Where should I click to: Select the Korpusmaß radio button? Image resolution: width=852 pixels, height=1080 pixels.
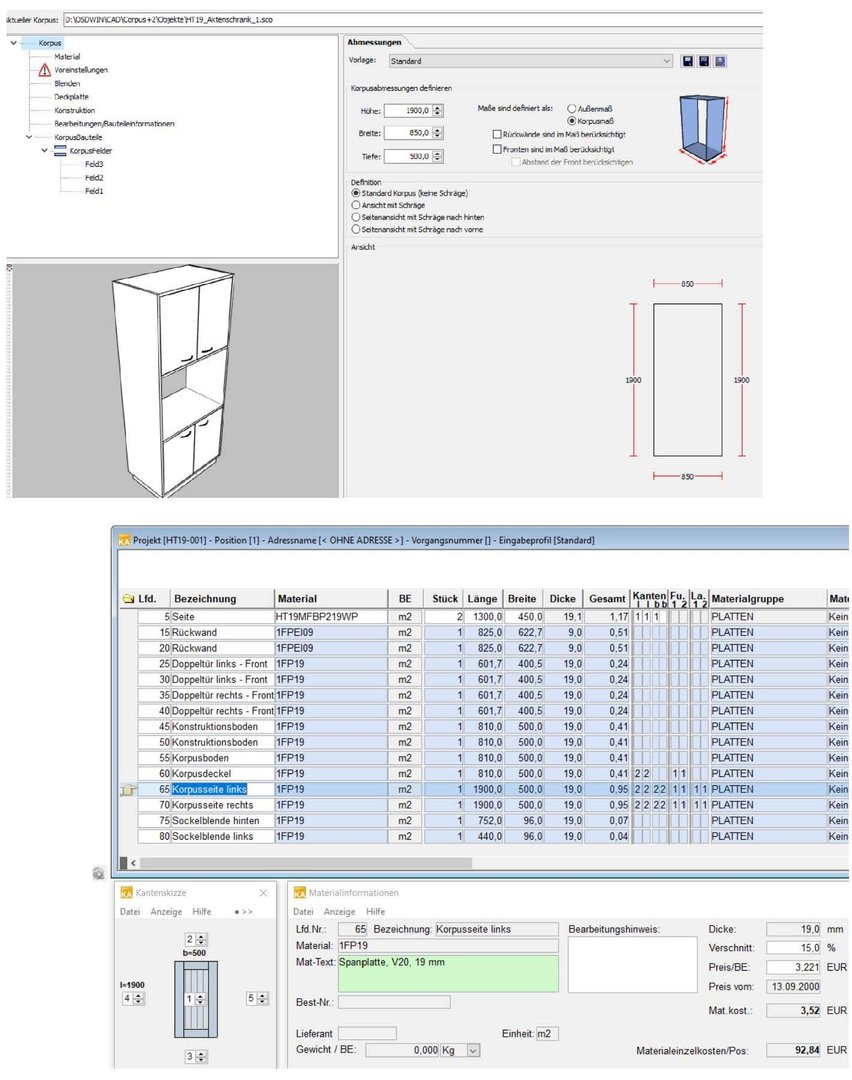pyautogui.click(x=571, y=121)
